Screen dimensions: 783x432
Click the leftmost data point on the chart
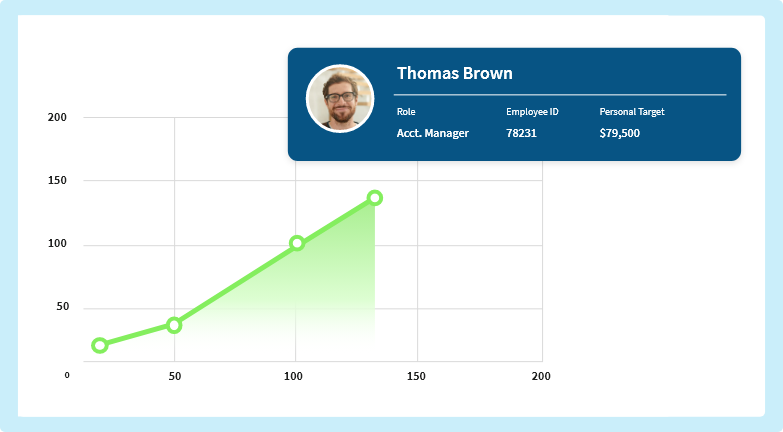[x=100, y=345]
